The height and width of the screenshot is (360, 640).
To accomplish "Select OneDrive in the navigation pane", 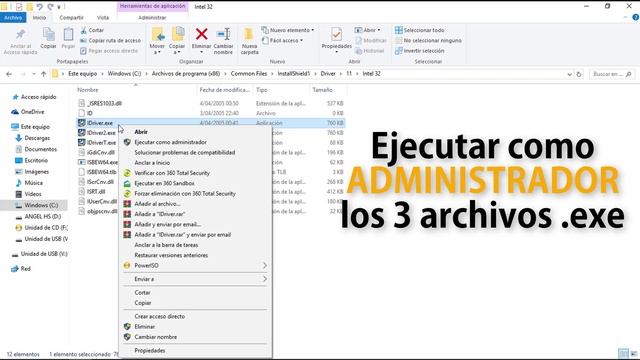I will [x=32, y=111].
